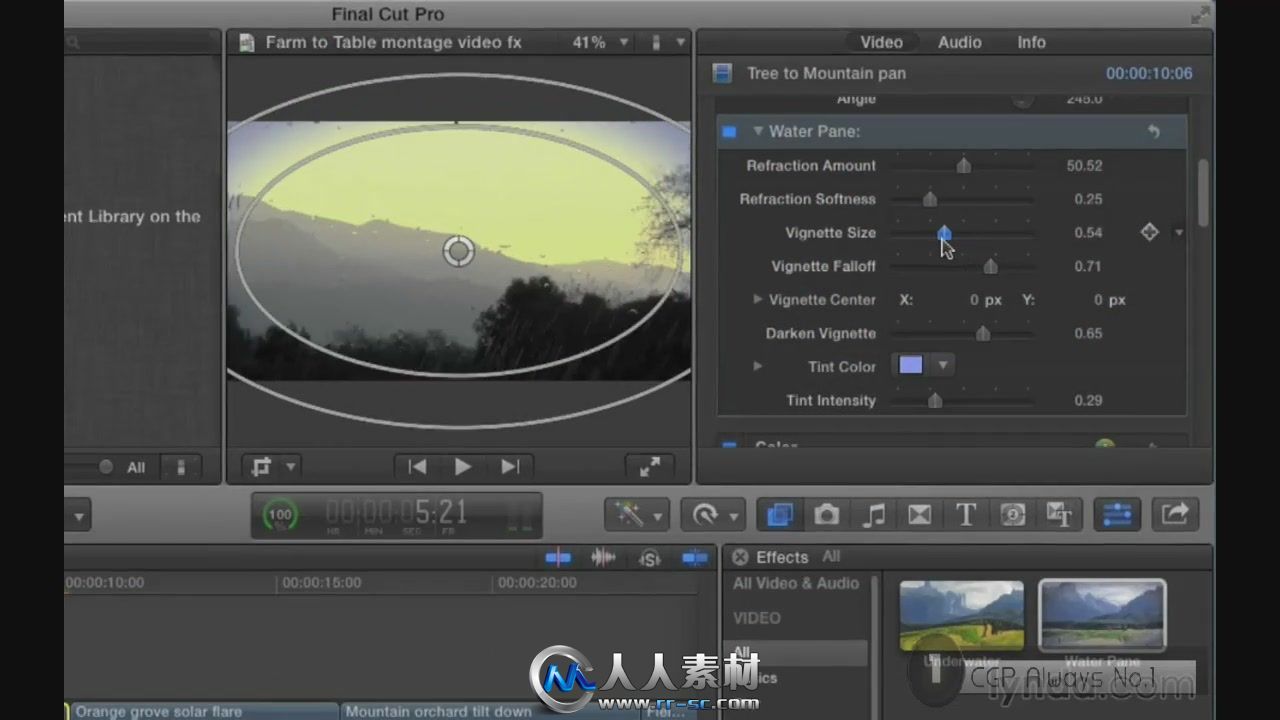Expand Vignette Center parameters

(757, 299)
